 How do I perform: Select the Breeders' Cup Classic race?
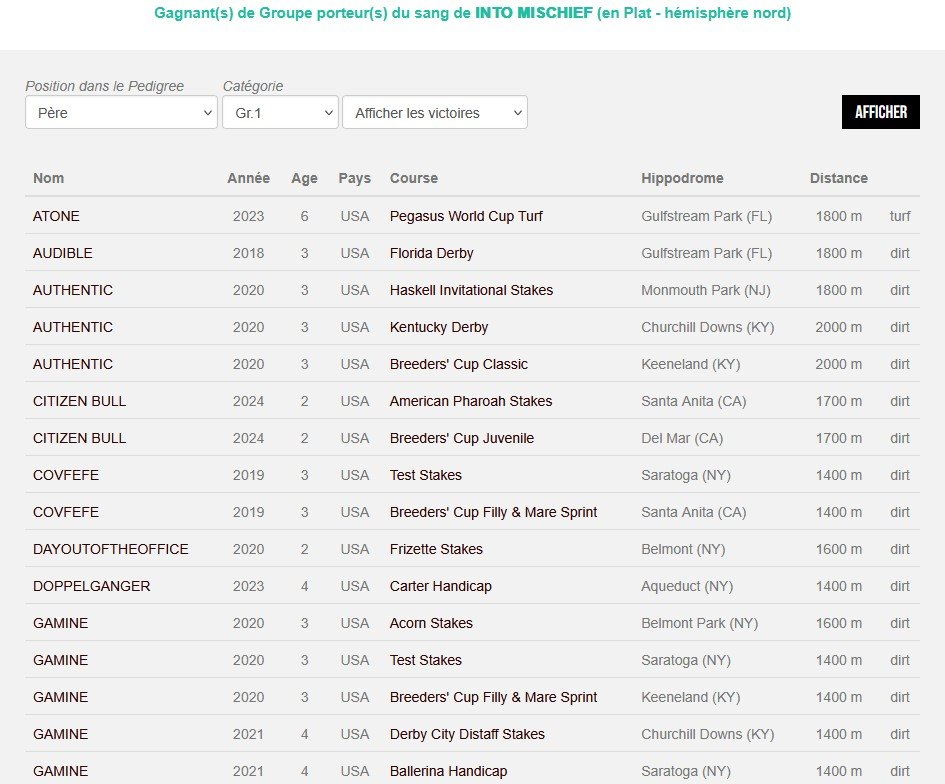click(459, 364)
